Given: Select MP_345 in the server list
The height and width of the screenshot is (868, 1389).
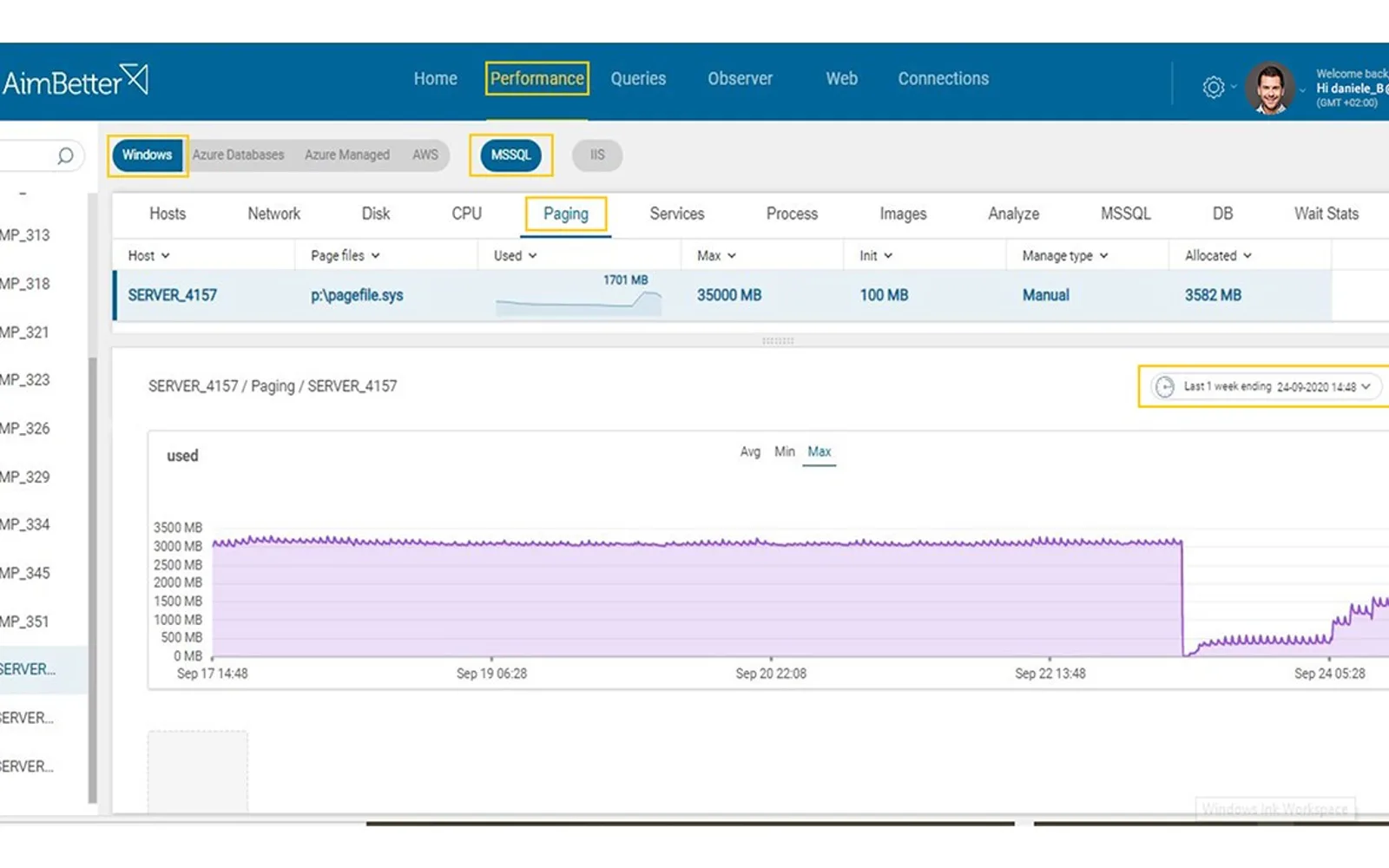Looking at the screenshot, I should pyautogui.click(x=25, y=573).
